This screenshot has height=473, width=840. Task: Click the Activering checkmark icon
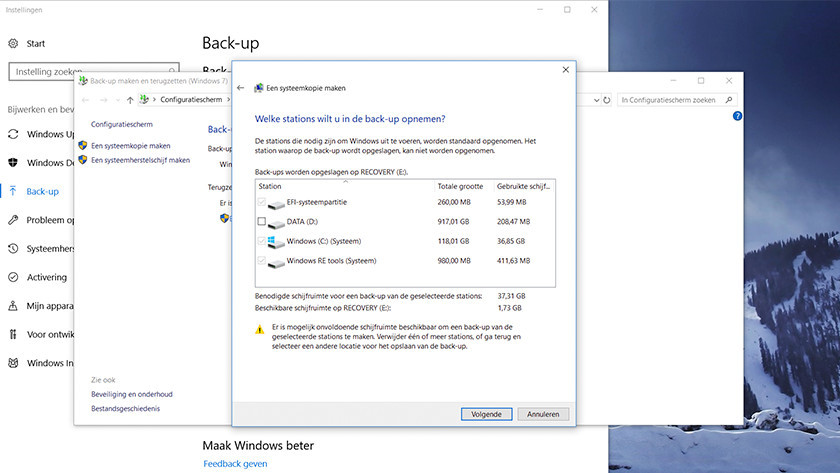point(13,277)
